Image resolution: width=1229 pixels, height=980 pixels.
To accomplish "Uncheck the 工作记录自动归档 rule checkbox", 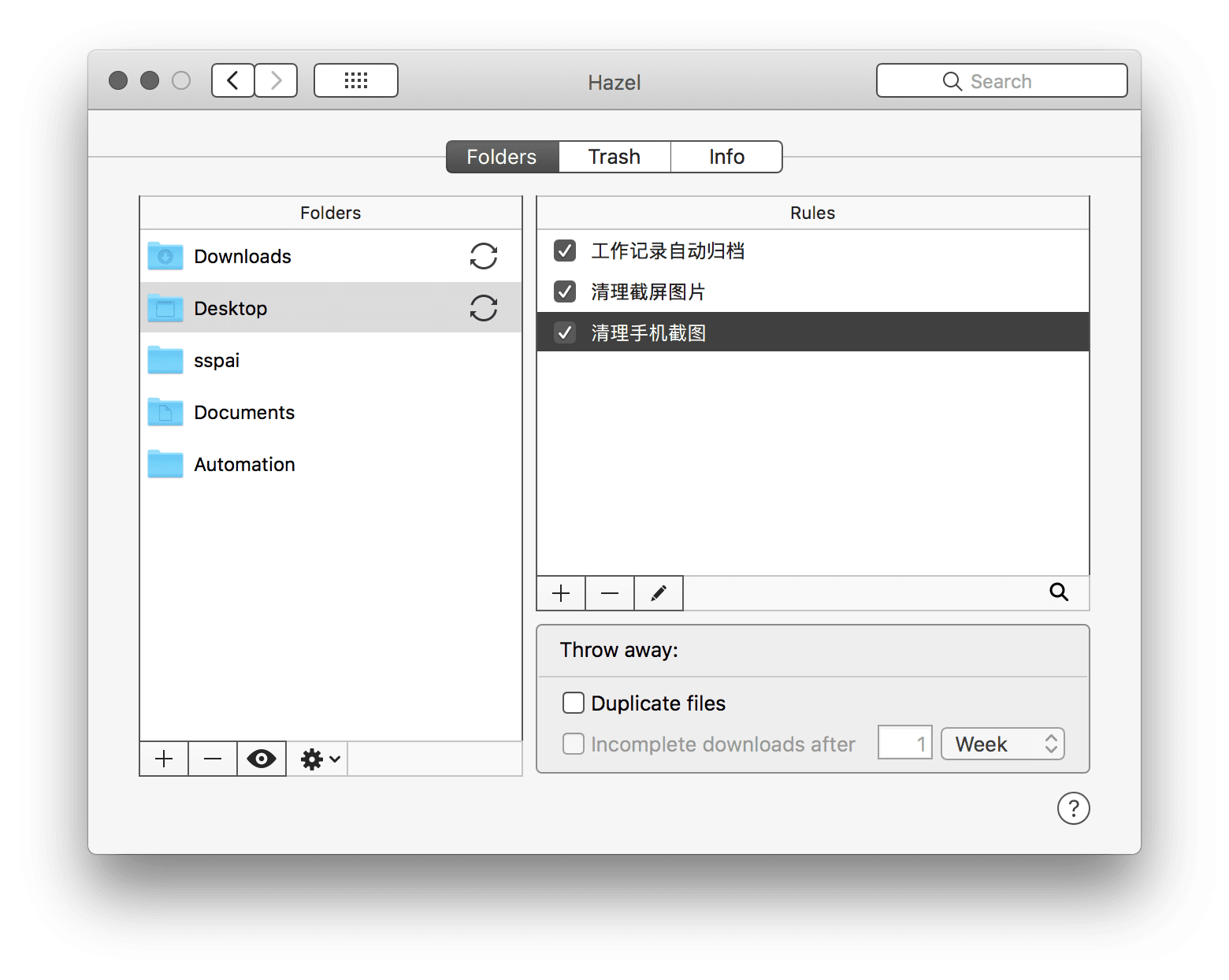I will point(565,251).
